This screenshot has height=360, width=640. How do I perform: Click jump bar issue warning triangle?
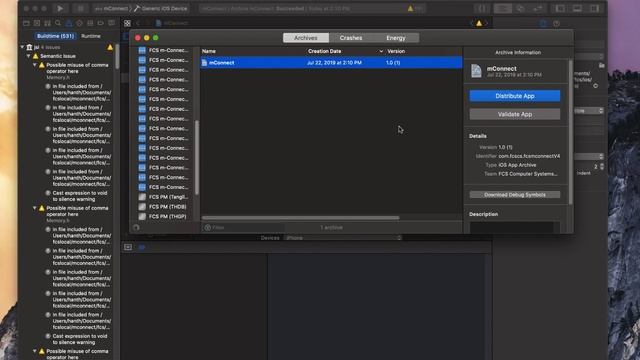(x=479, y=23)
